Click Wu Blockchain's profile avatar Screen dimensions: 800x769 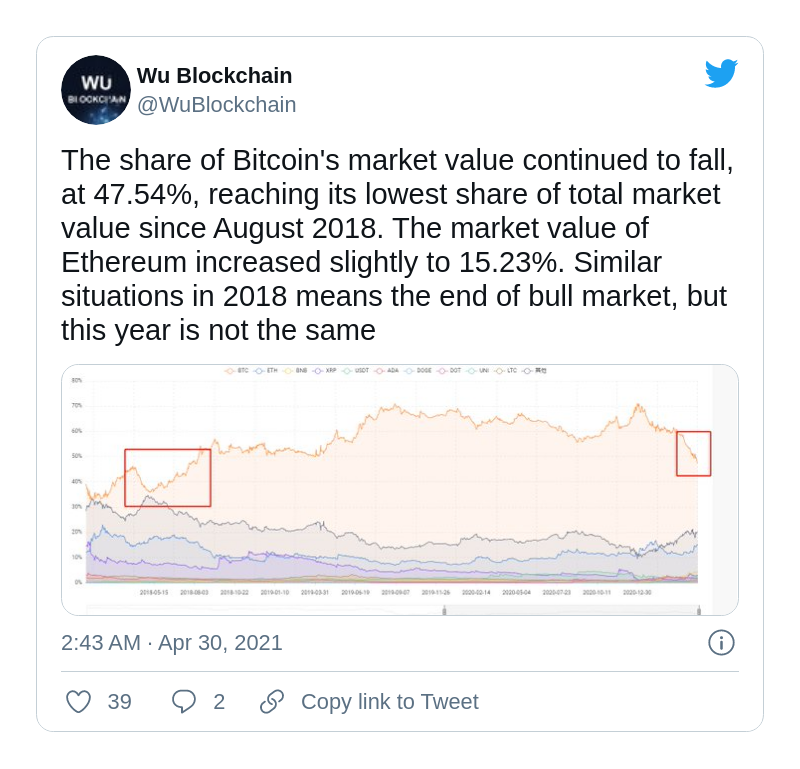pos(96,90)
